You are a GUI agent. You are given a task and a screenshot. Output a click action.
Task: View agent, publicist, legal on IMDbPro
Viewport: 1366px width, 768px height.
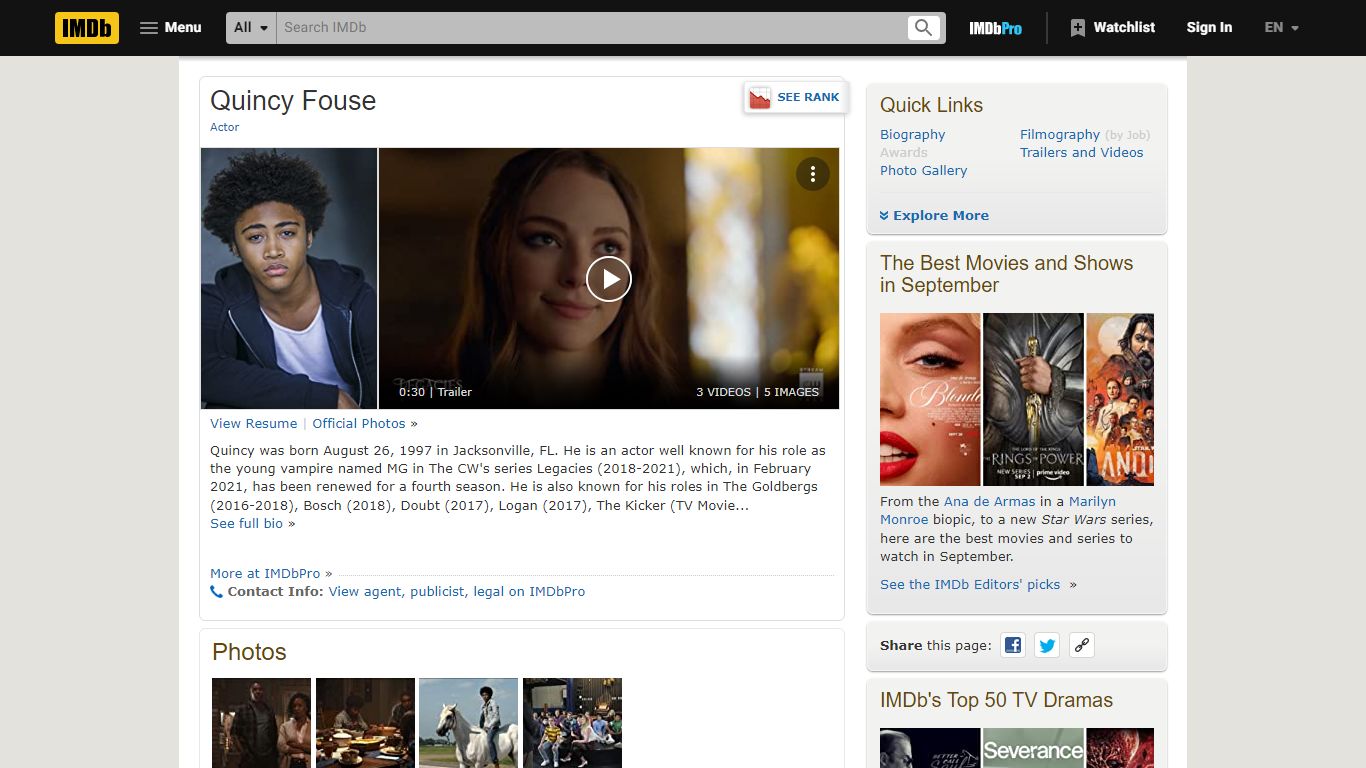[457, 591]
